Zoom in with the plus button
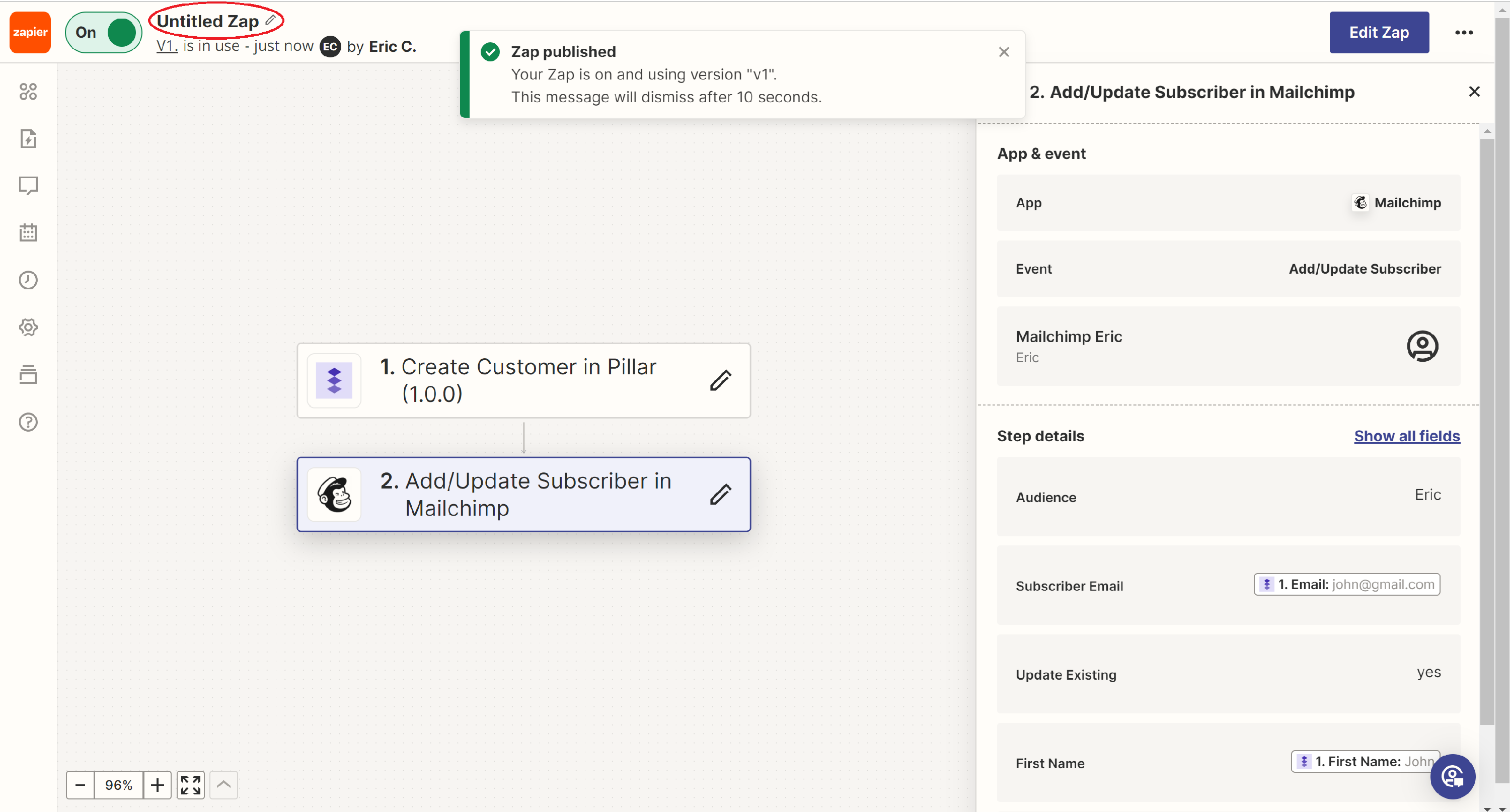This screenshot has height=812, width=1510. point(157,785)
